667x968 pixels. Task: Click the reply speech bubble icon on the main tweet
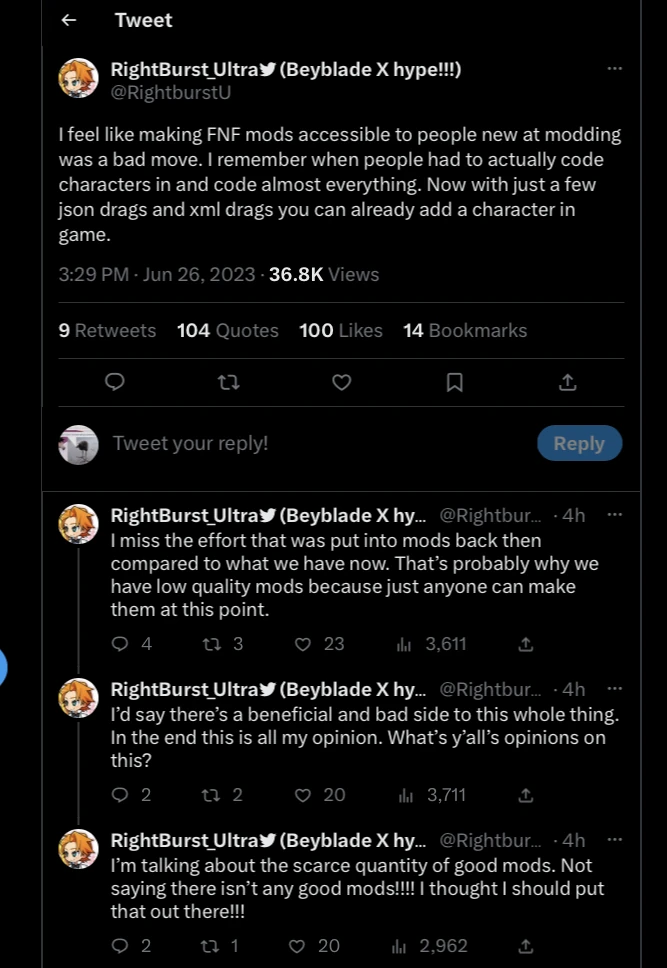114,382
